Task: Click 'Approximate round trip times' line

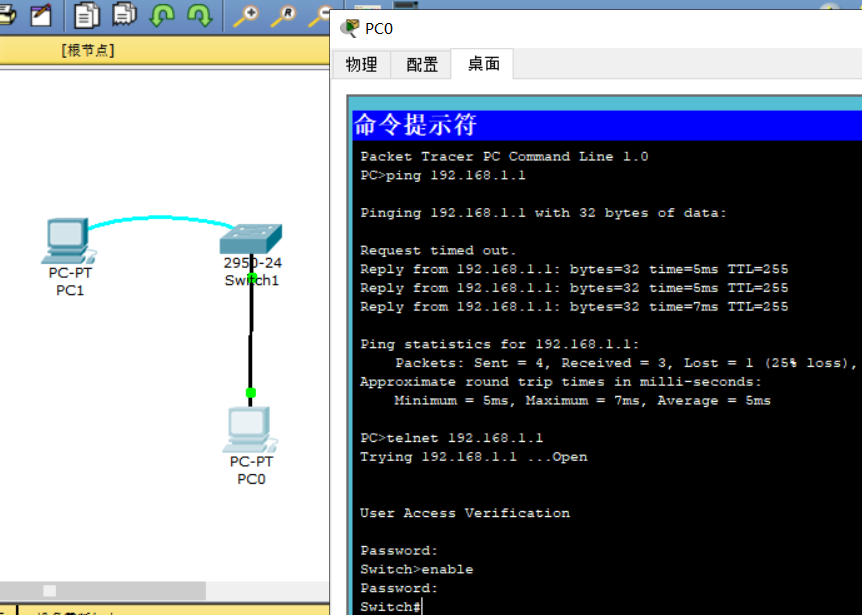Action: (561, 382)
